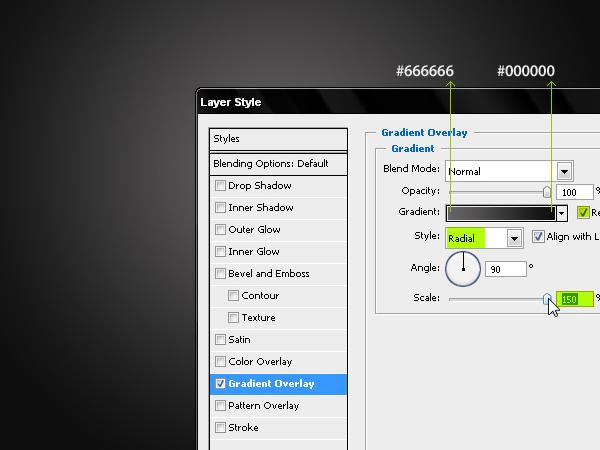This screenshot has width=600, height=450.
Task: Enable the Outer Glow checkbox
Action: point(220,230)
